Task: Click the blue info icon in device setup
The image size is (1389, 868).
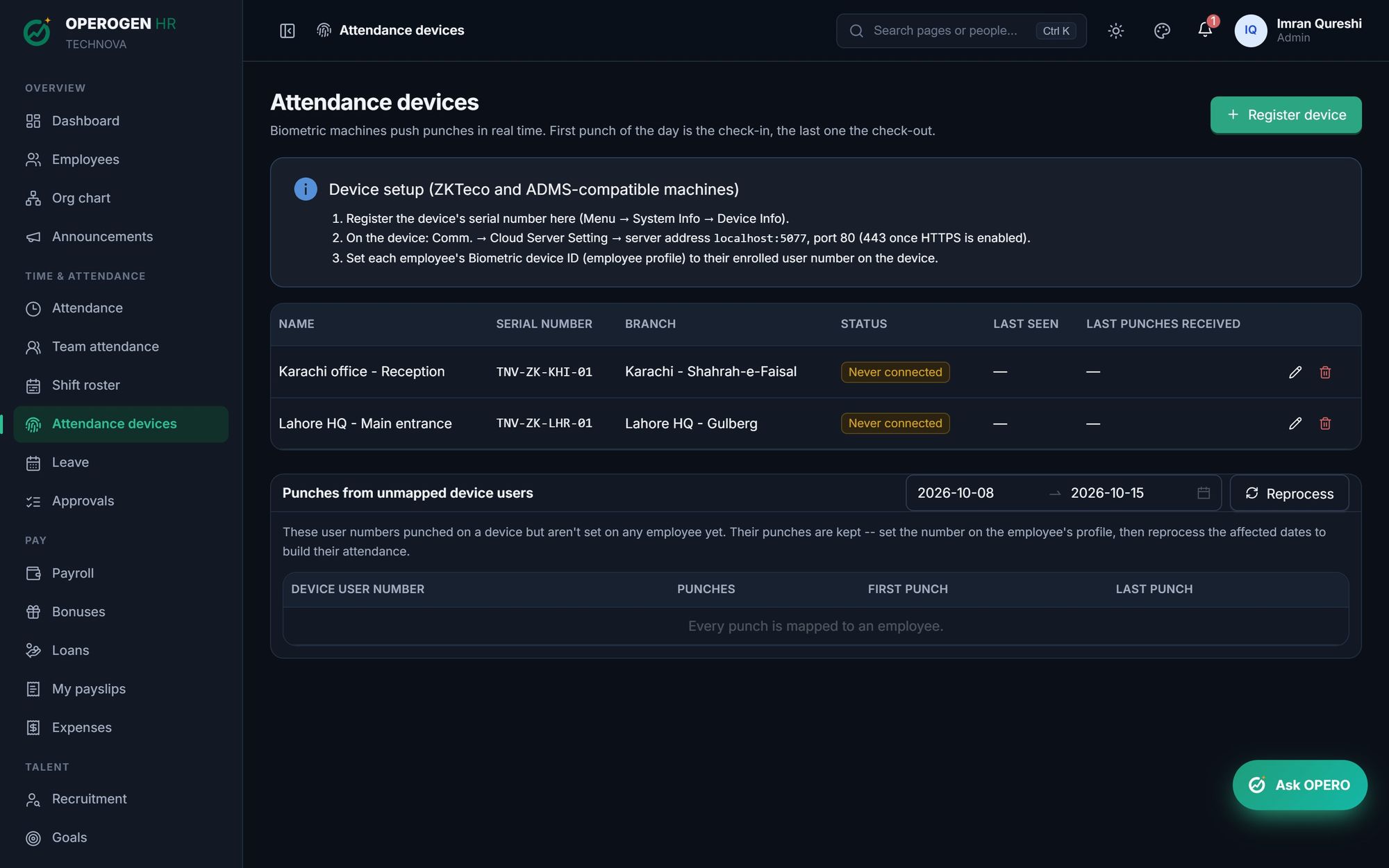Action: point(306,189)
